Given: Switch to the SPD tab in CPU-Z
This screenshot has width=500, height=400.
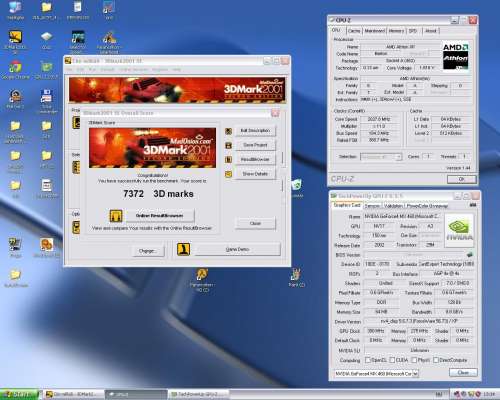Looking at the screenshot, I should point(413,31).
